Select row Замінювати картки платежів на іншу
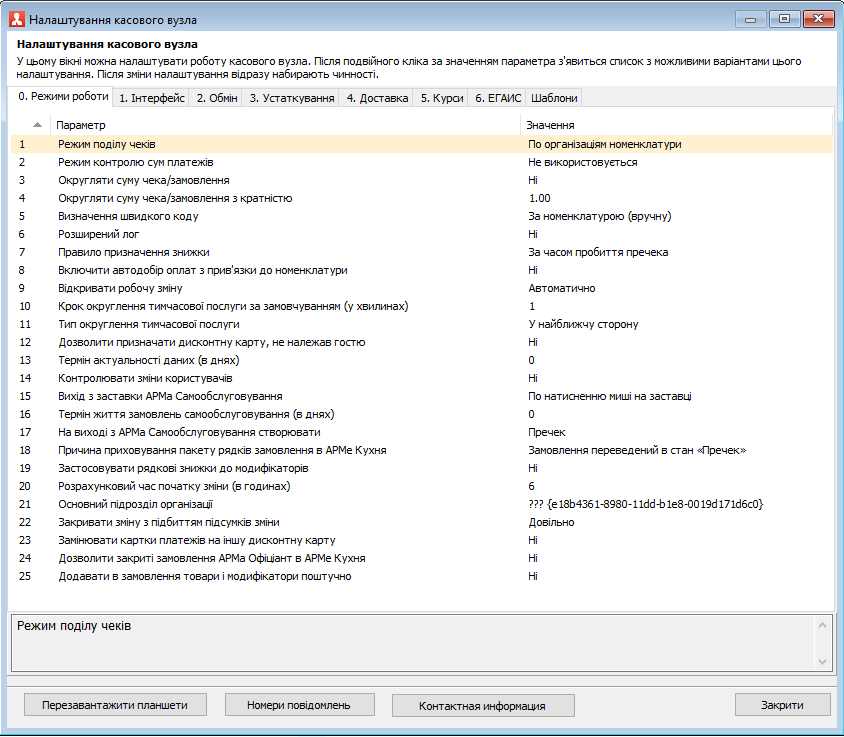Screen dimensions: 844x737 421,541
